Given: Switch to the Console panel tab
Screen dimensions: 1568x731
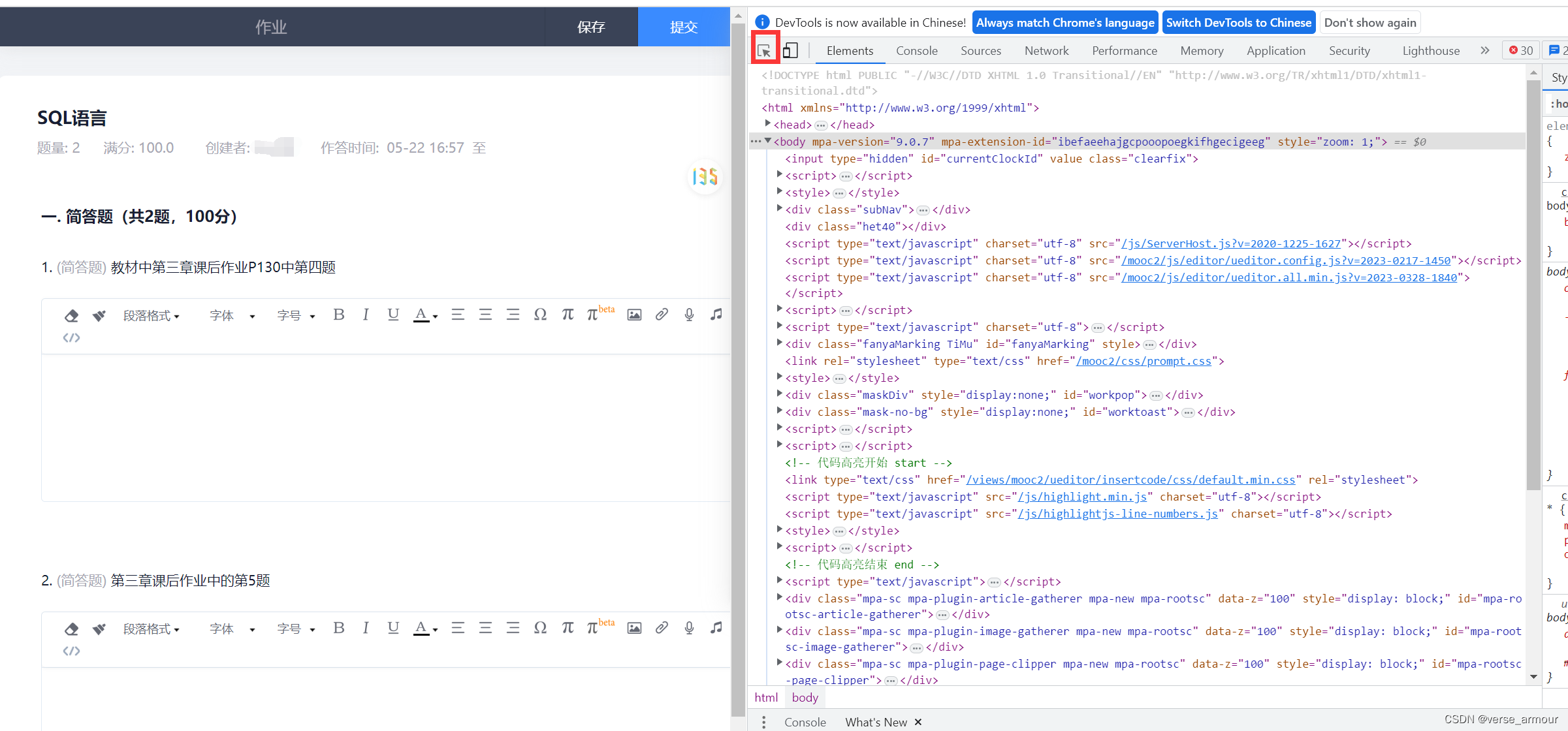Looking at the screenshot, I should pos(916,50).
